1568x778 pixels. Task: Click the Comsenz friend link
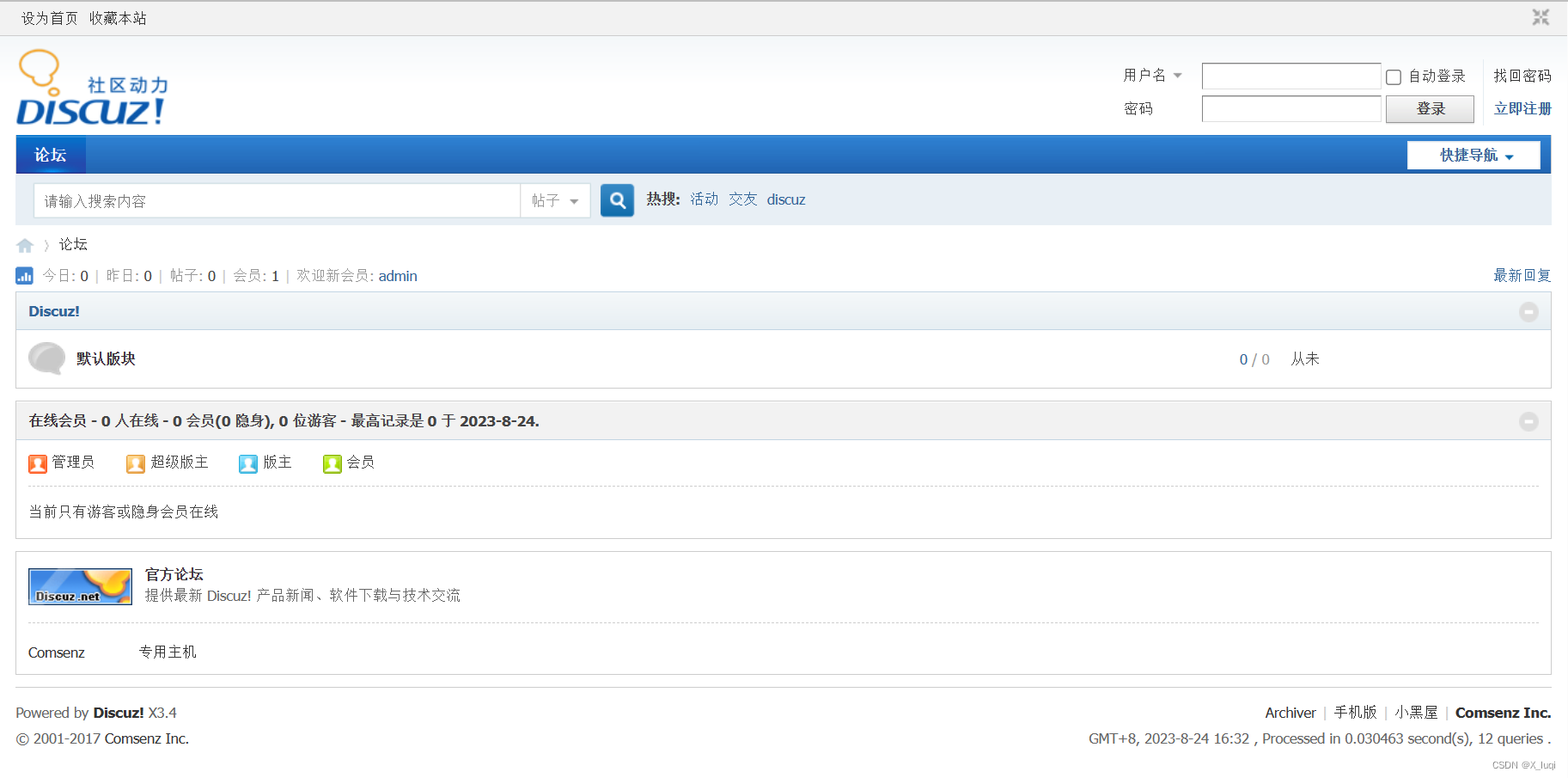[x=57, y=652]
